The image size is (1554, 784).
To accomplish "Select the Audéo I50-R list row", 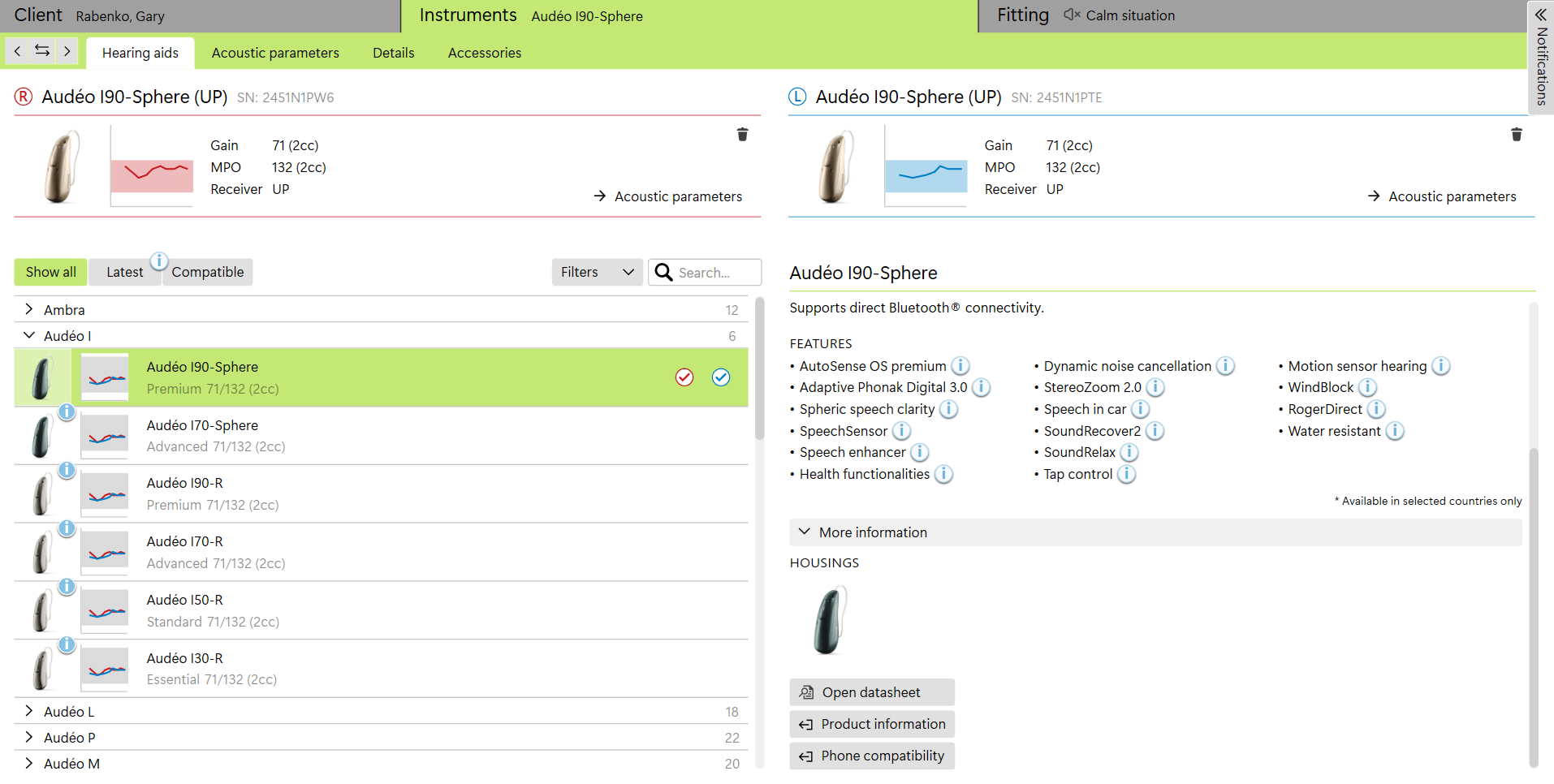I will coord(381,610).
